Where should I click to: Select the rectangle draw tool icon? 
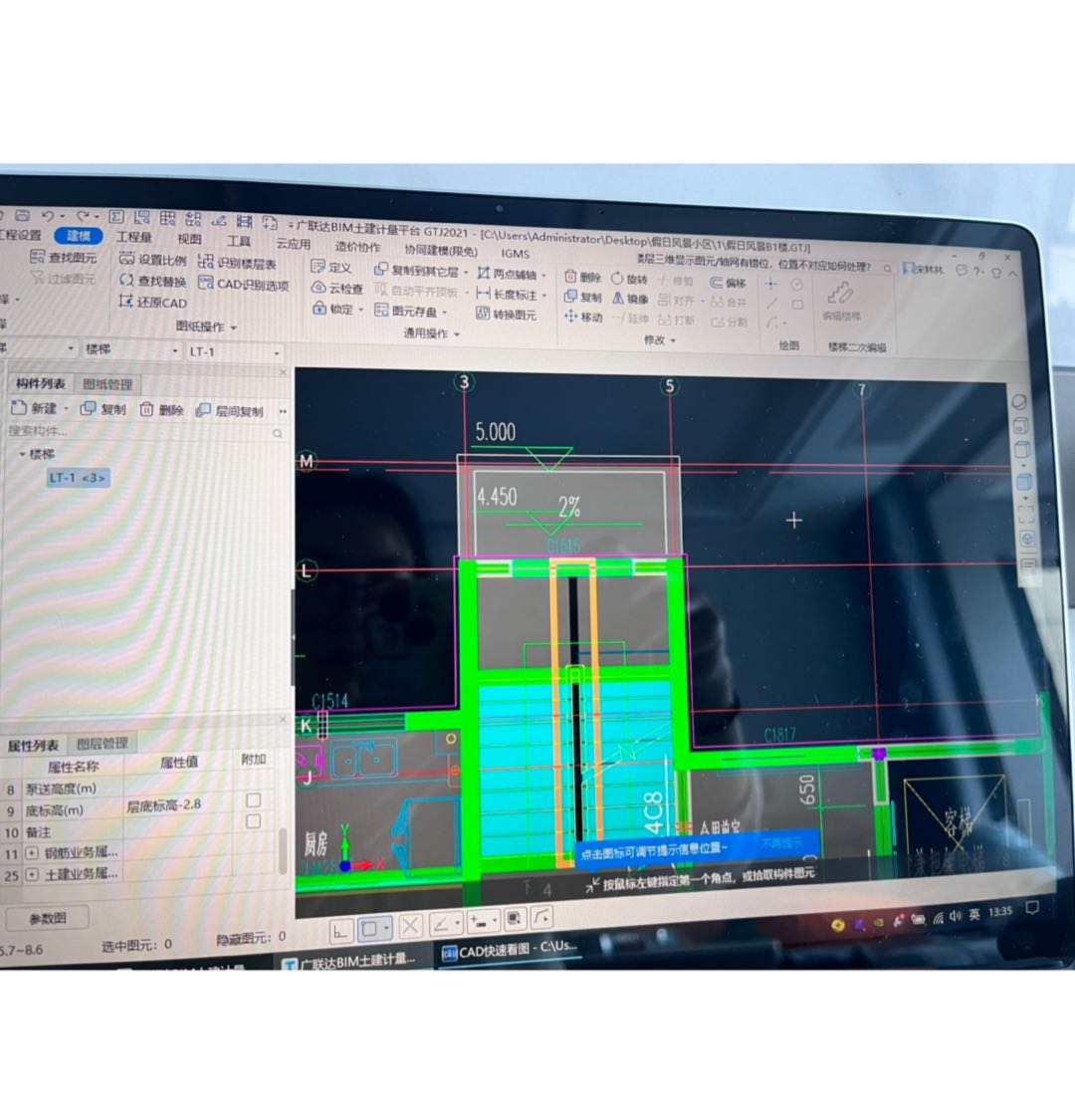(x=798, y=305)
